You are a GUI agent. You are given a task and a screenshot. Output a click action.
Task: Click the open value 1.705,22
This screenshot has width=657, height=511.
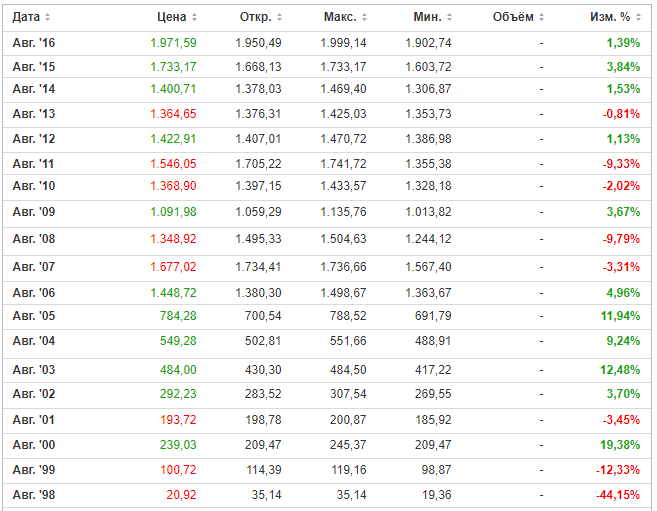point(259,164)
